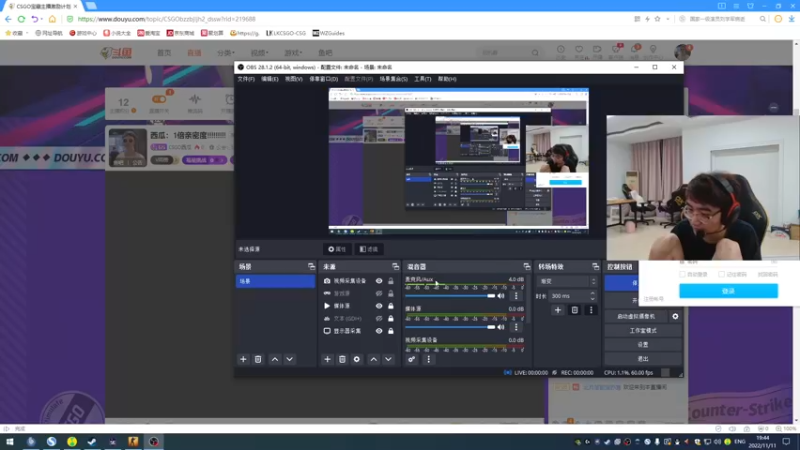This screenshot has height=450, width=800.
Task: Delete the selected source with the trash icon
Action: pos(342,359)
